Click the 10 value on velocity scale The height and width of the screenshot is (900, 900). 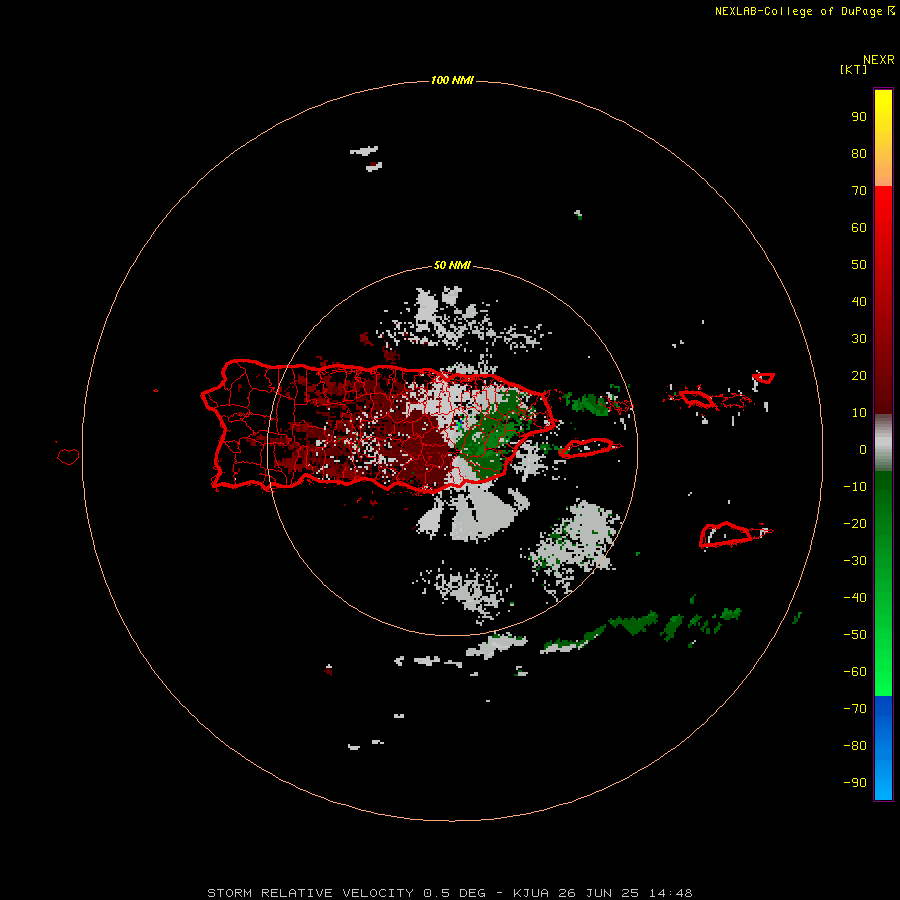point(859,413)
